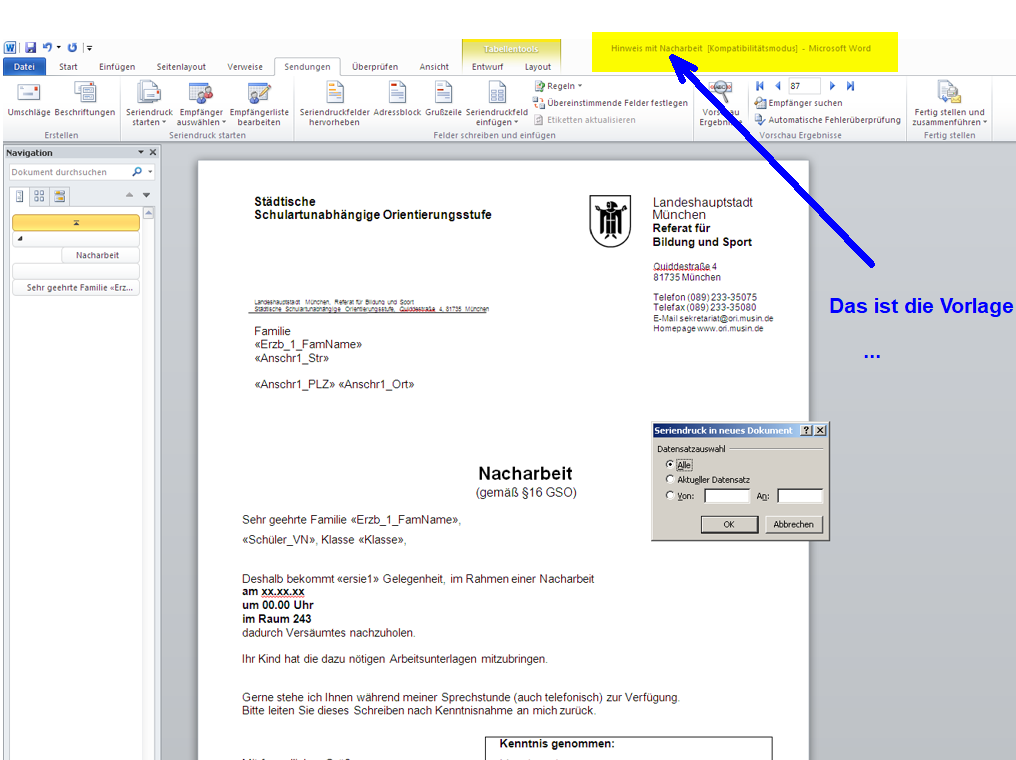Screen dimensions: 1016x760
Task: Click Empfängerliste bearbeiten icon
Action: 259,96
